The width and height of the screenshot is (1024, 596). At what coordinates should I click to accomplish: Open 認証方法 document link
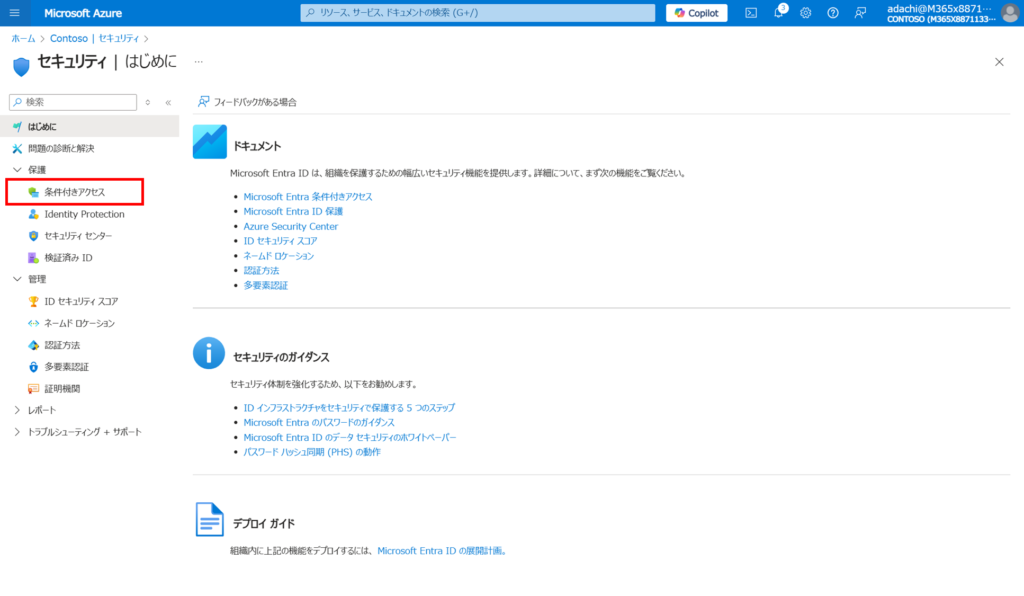[261, 270]
